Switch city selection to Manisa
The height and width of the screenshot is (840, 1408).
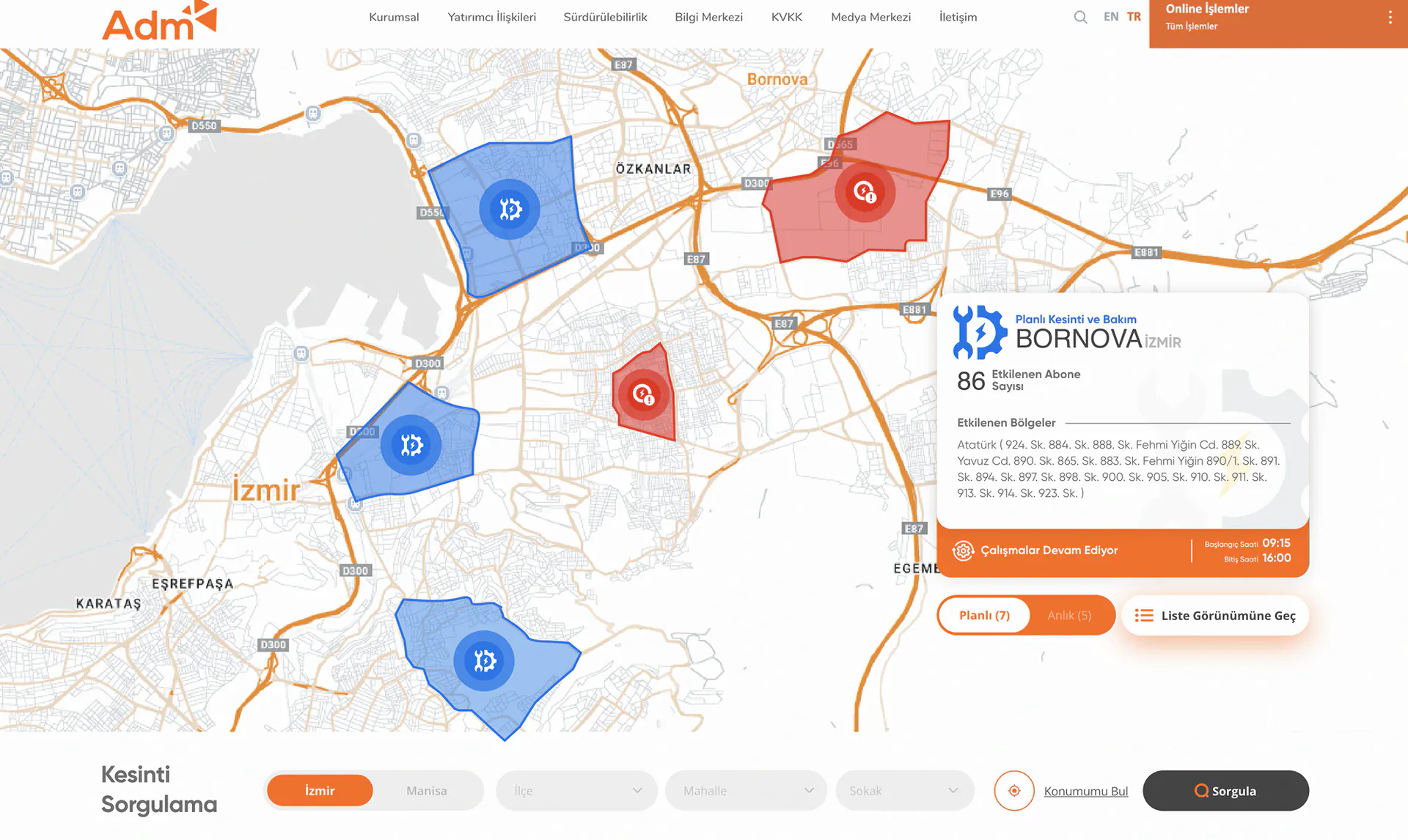(x=427, y=791)
